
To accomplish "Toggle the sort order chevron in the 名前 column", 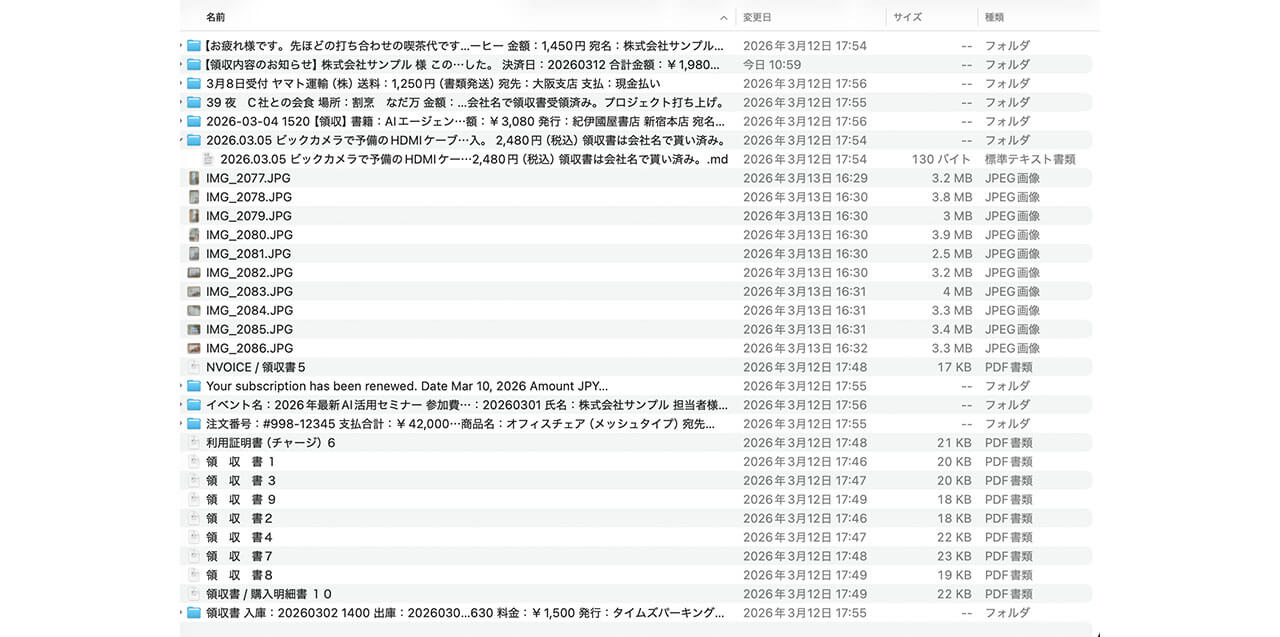I will coord(723,18).
